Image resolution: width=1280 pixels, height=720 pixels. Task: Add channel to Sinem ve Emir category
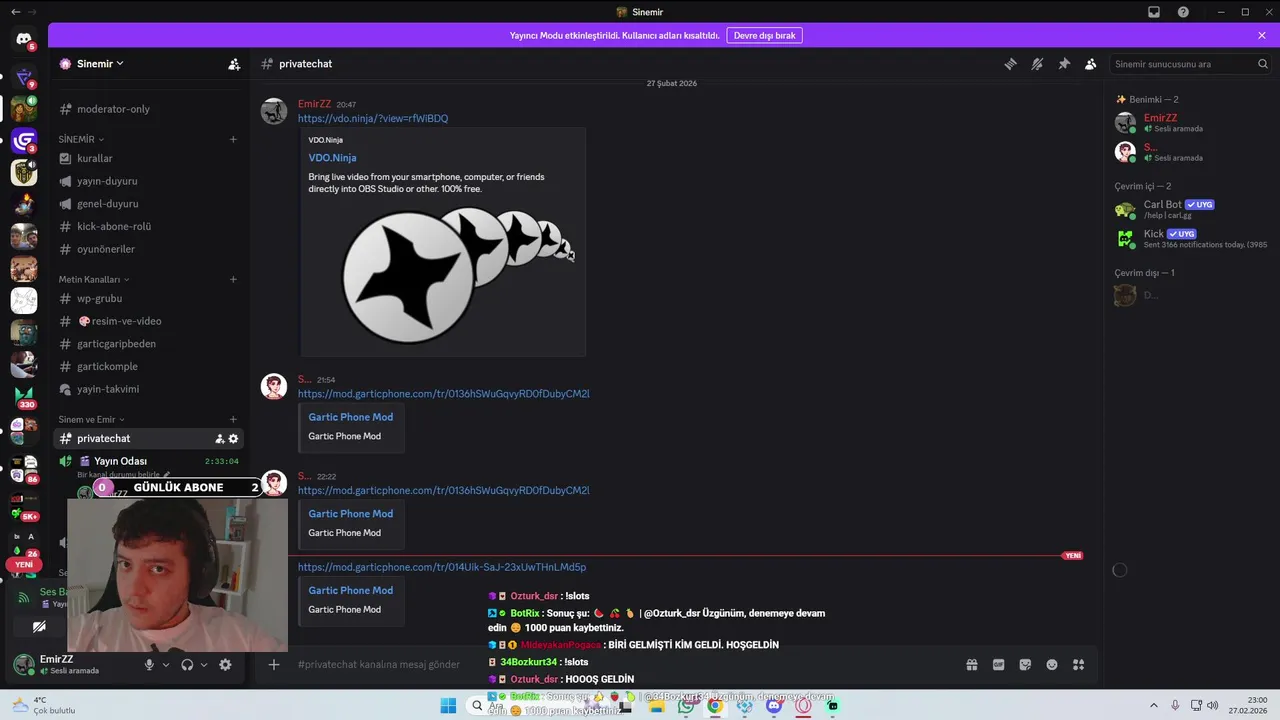click(233, 419)
